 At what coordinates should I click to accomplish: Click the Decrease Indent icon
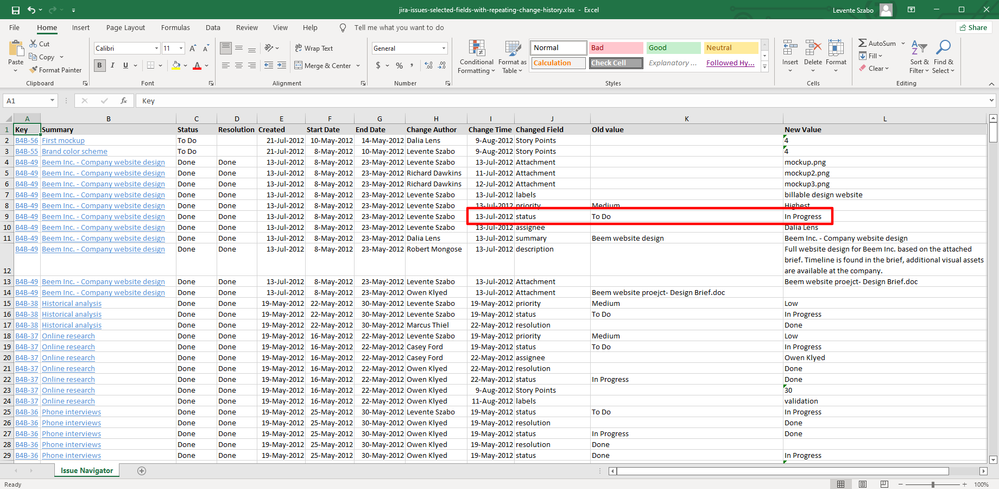click(270, 66)
